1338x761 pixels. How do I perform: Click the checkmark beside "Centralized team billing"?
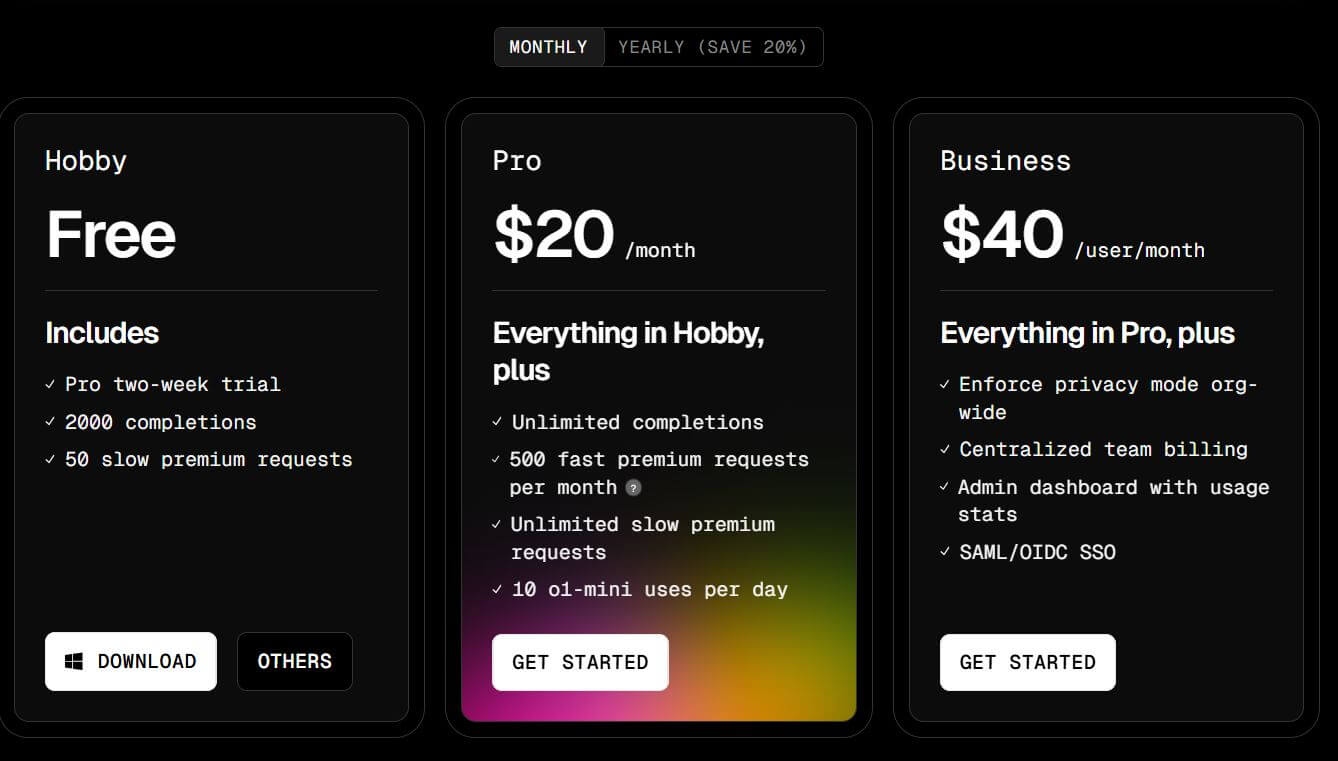click(x=945, y=449)
